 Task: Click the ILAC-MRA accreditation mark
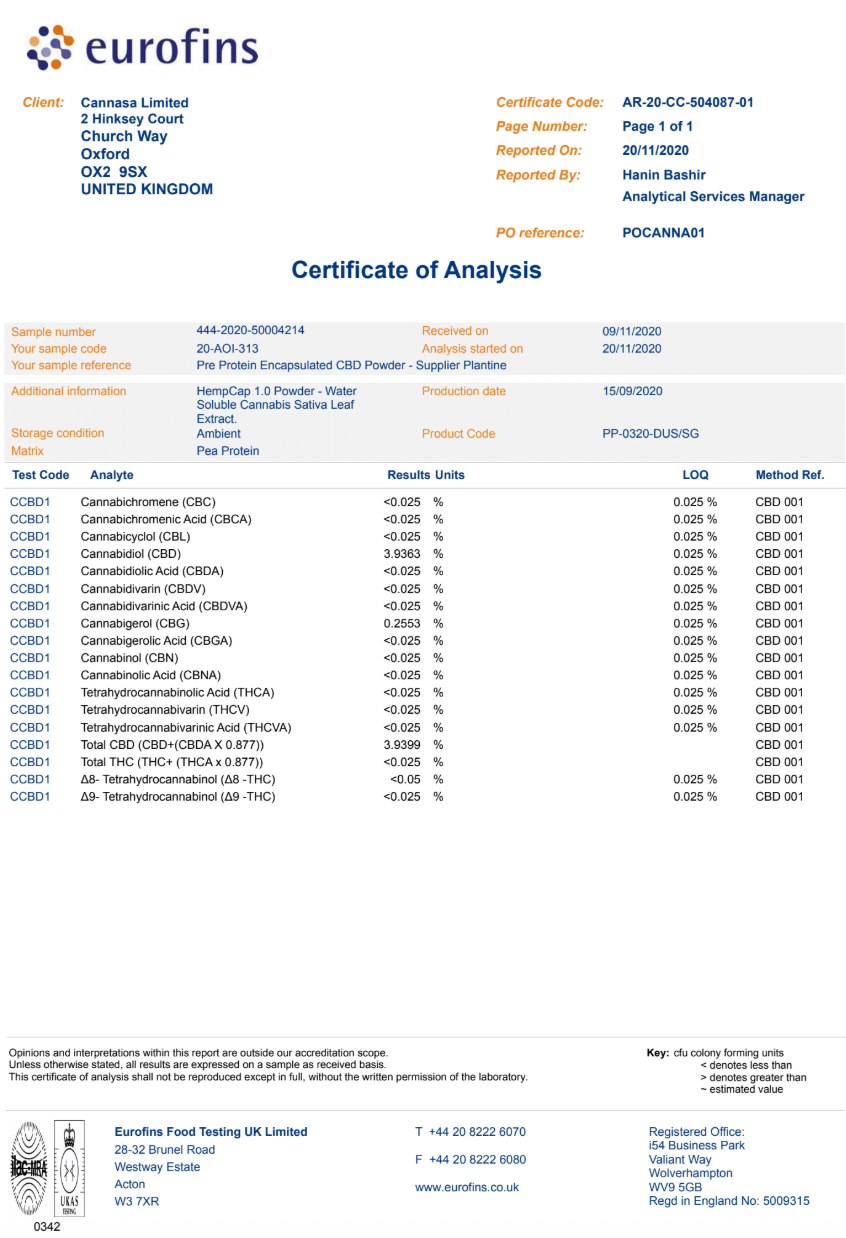[x=30, y=1167]
